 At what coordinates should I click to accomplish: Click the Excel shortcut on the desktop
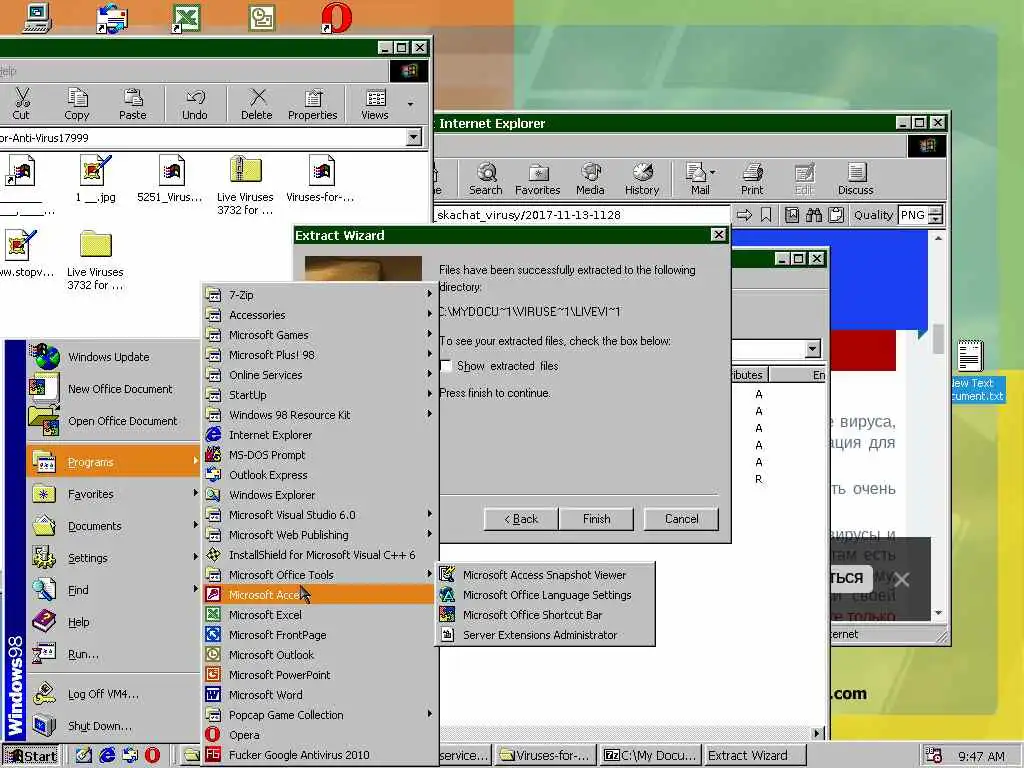click(x=186, y=17)
